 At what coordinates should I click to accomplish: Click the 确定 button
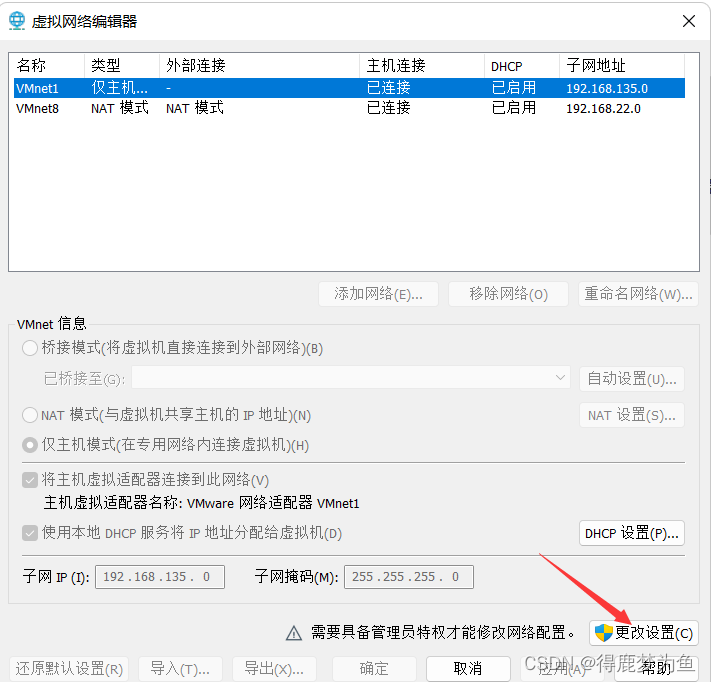(374, 669)
